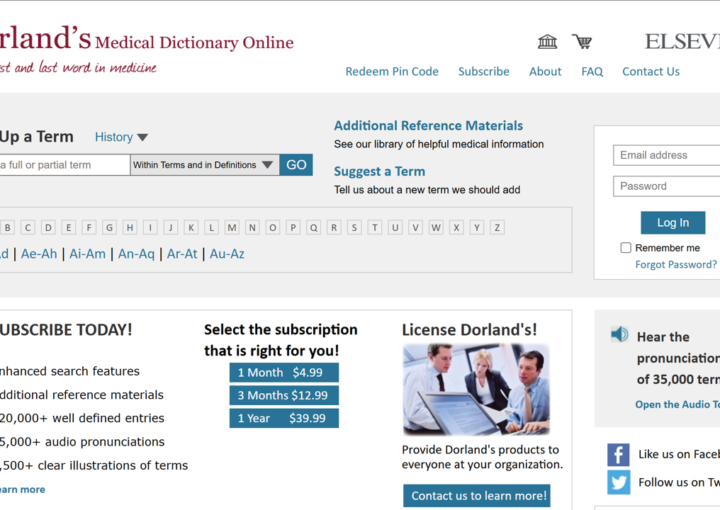Focus the term search text field
Image resolution: width=720 pixels, height=510 pixels.
[x=64, y=165]
